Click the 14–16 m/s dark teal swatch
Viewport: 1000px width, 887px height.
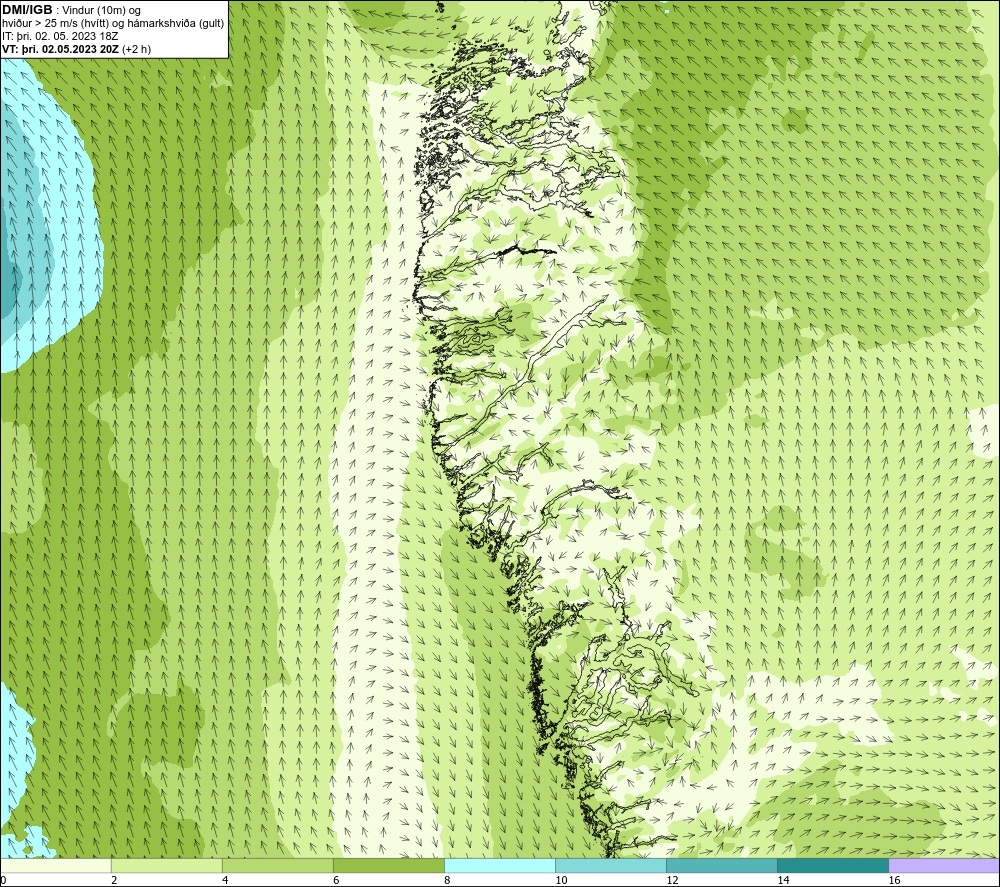pyautogui.click(x=833, y=866)
